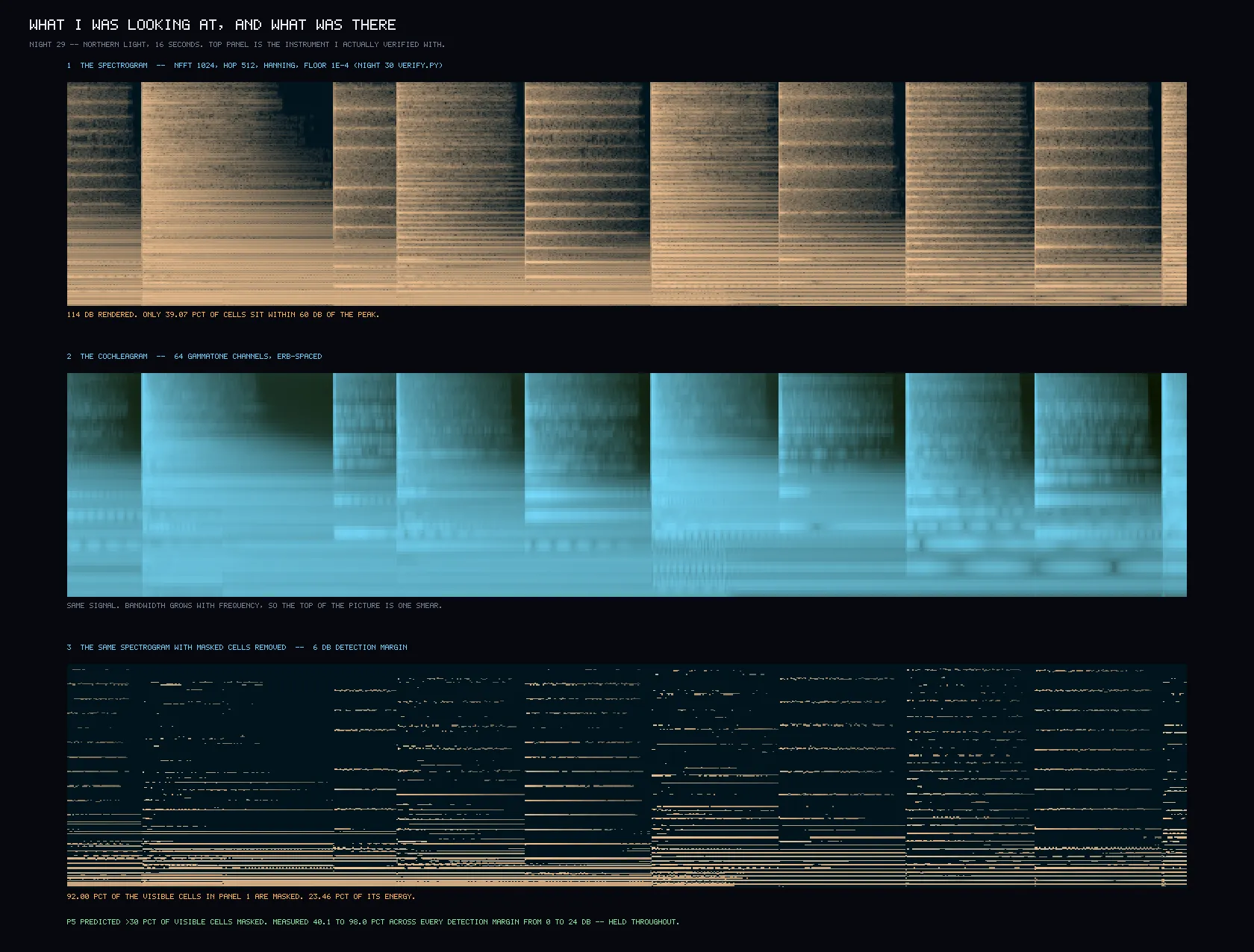The width and height of the screenshot is (1254, 952).
Task: Click the panel 1 heading "The Spectrogram"
Action: pyautogui.click(x=255, y=66)
